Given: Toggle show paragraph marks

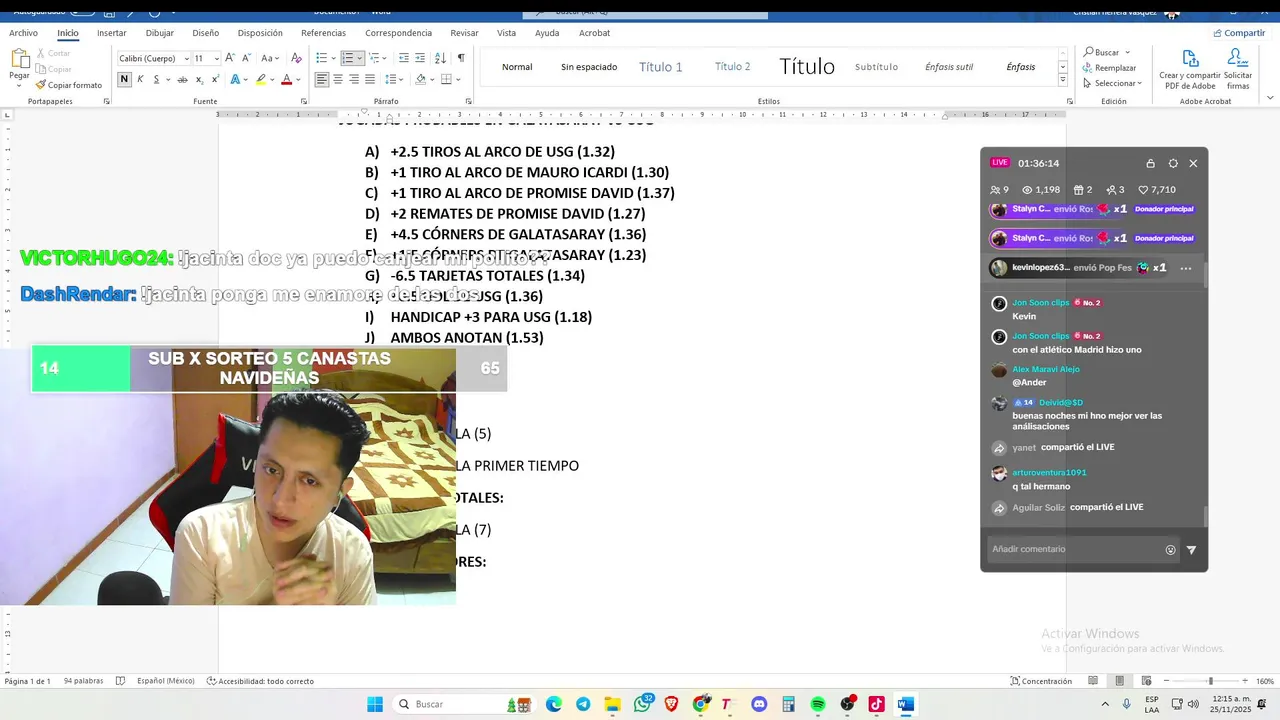Looking at the screenshot, I should pyautogui.click(x=461, y=58).
